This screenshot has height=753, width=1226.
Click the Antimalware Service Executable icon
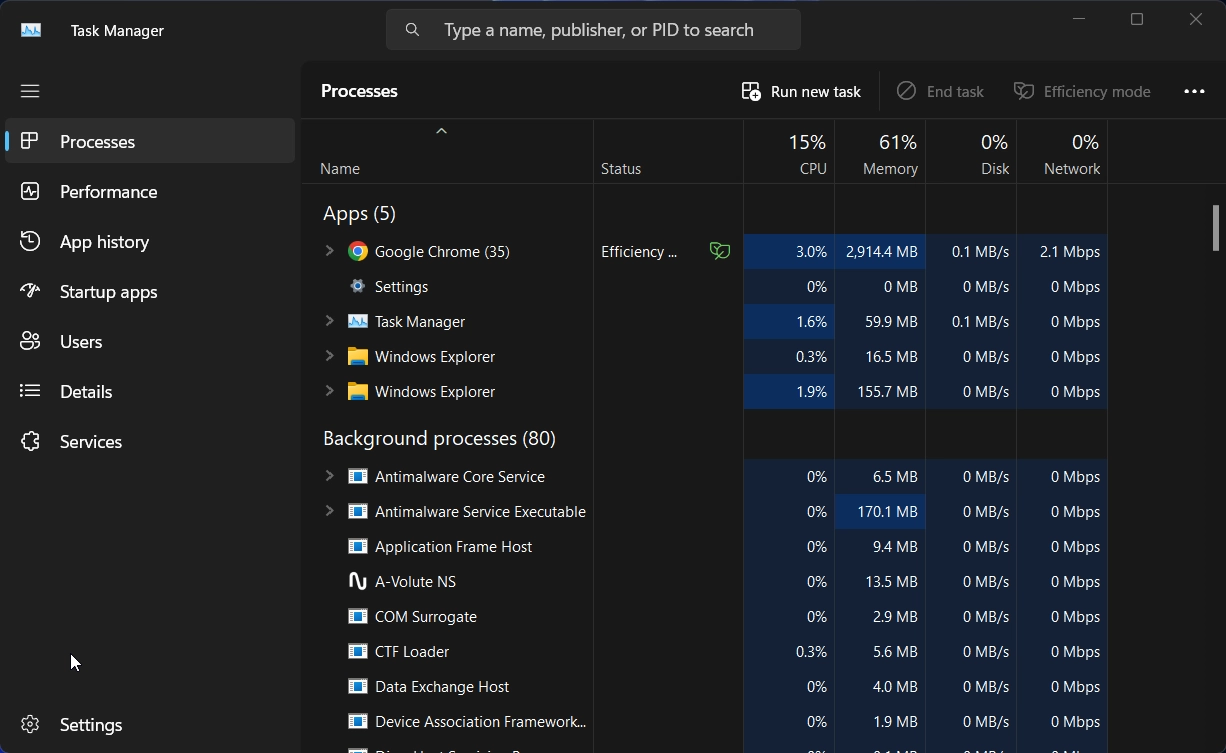357,511
